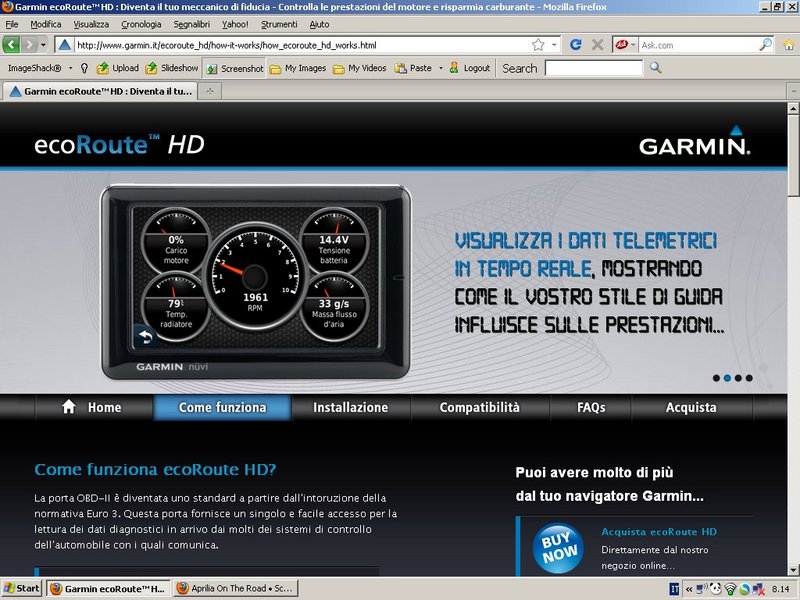Open My Videos folder in ImageShack toolbar
This screenshot has height=600, width=800.
point(359,68)
